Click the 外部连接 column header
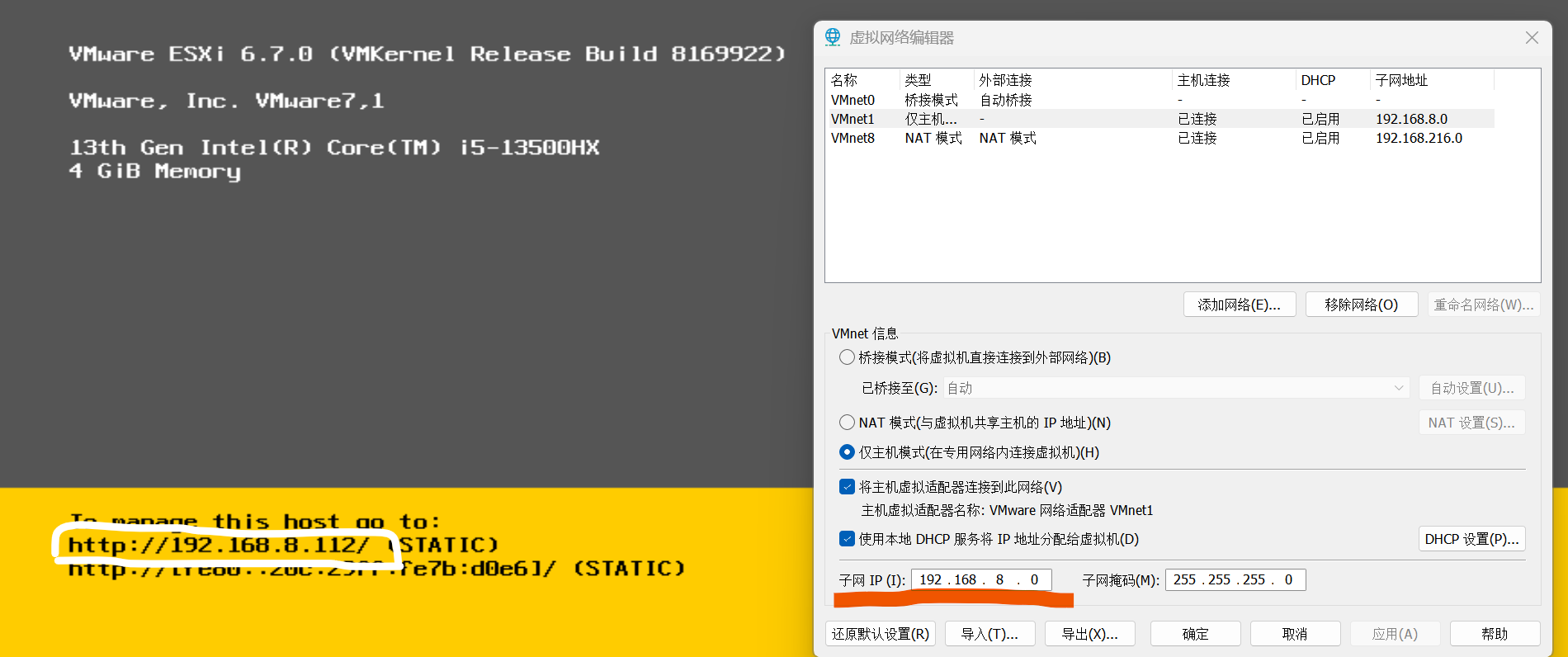Viewport: 1568px width, 657px height. tap(1073, 80)
